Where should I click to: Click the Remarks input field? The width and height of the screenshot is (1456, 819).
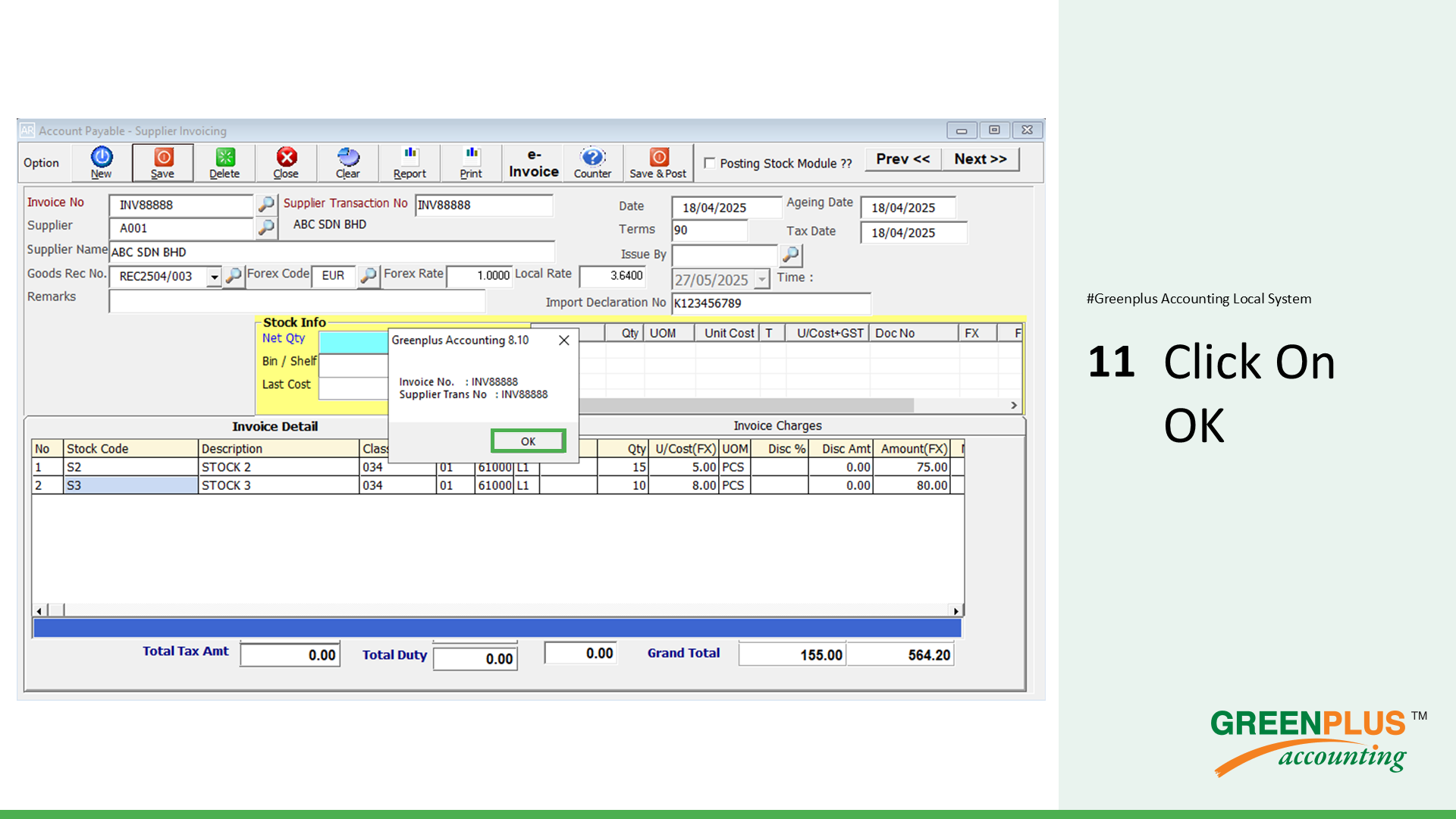point(297,300)
